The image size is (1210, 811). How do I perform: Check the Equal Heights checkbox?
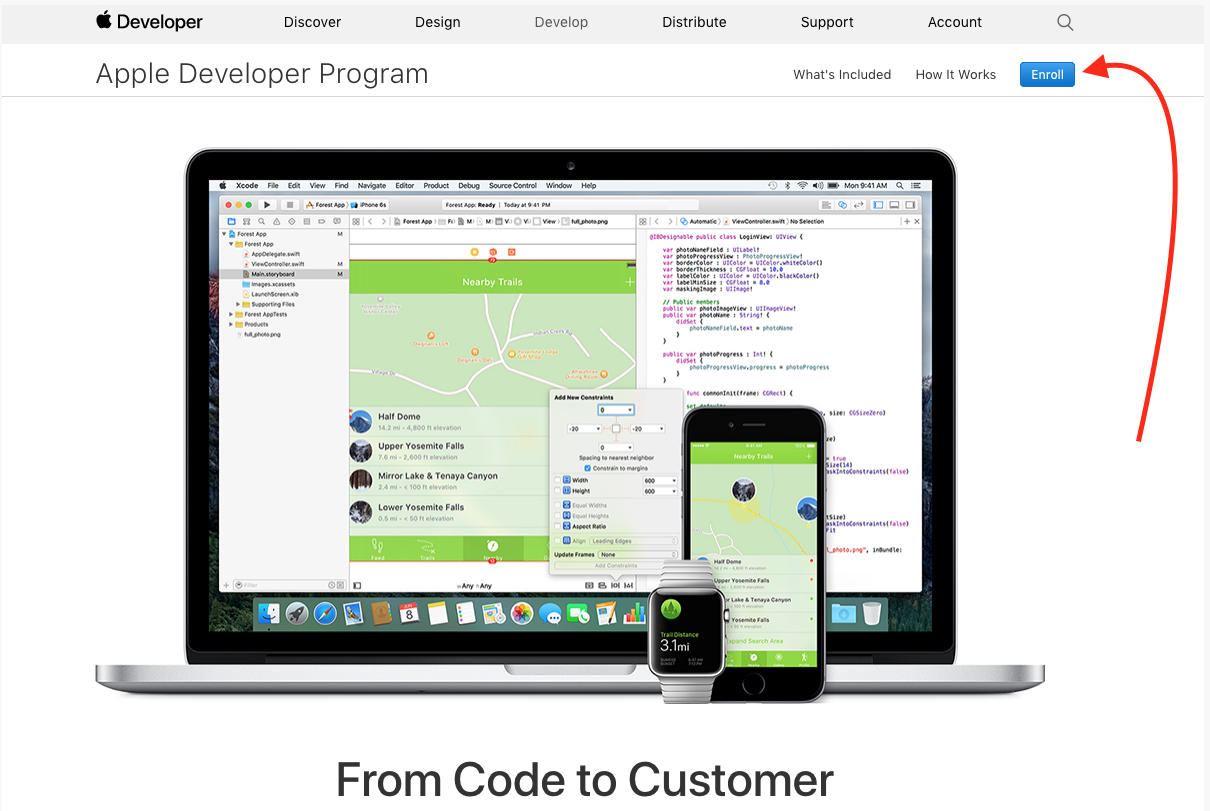tap(558, 516)
